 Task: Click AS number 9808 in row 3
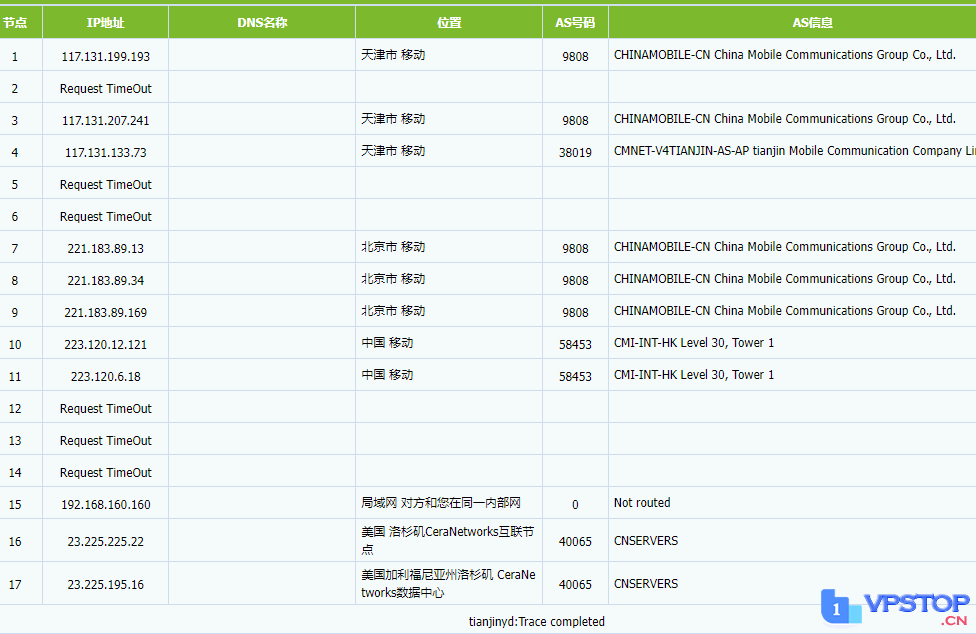pos(575,121)
